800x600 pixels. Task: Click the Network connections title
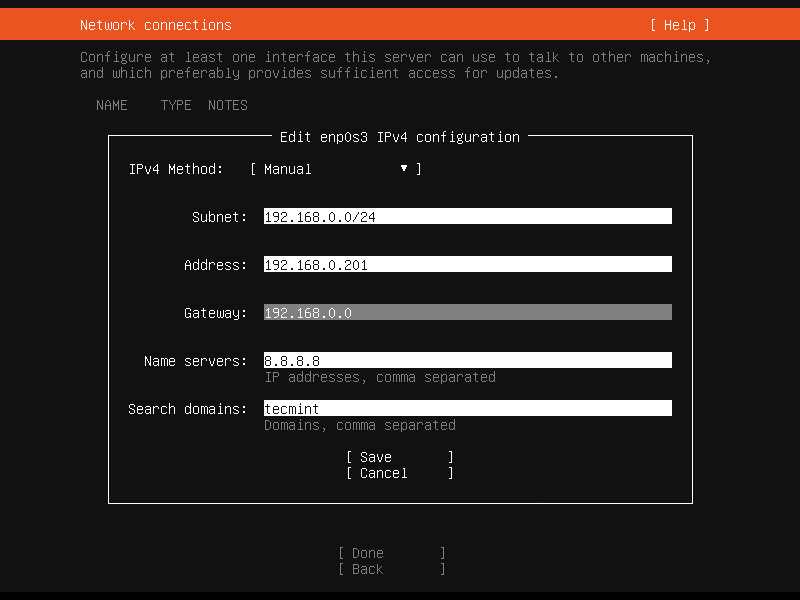155,25
